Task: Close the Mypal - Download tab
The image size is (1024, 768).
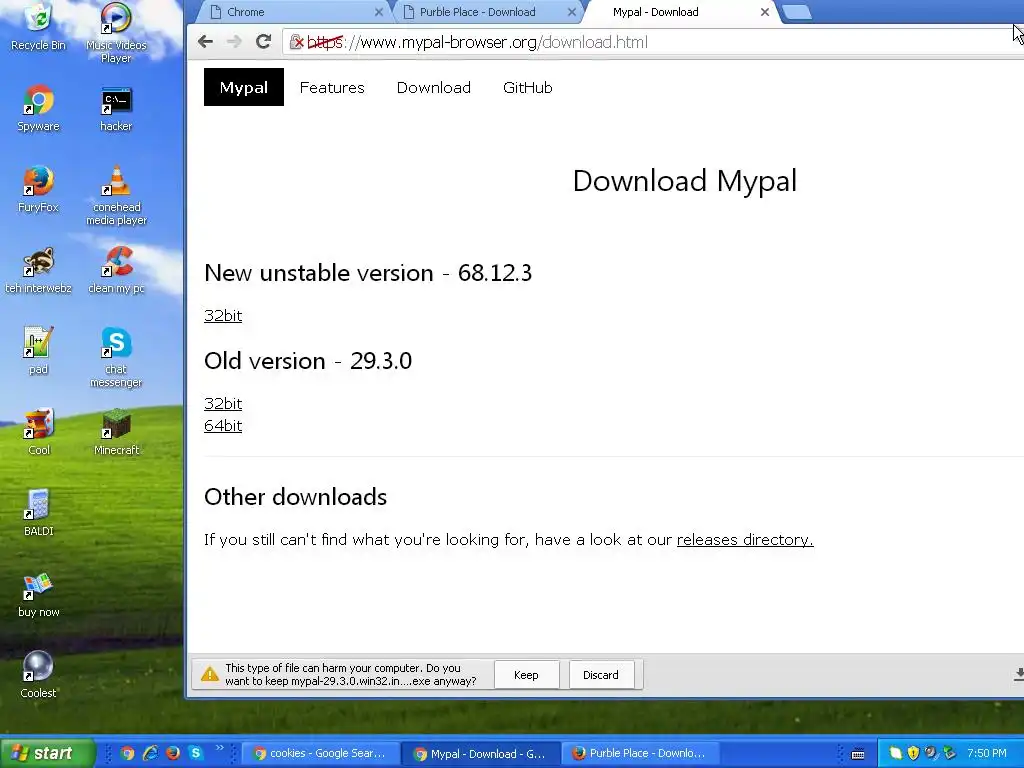Action: 765,12
